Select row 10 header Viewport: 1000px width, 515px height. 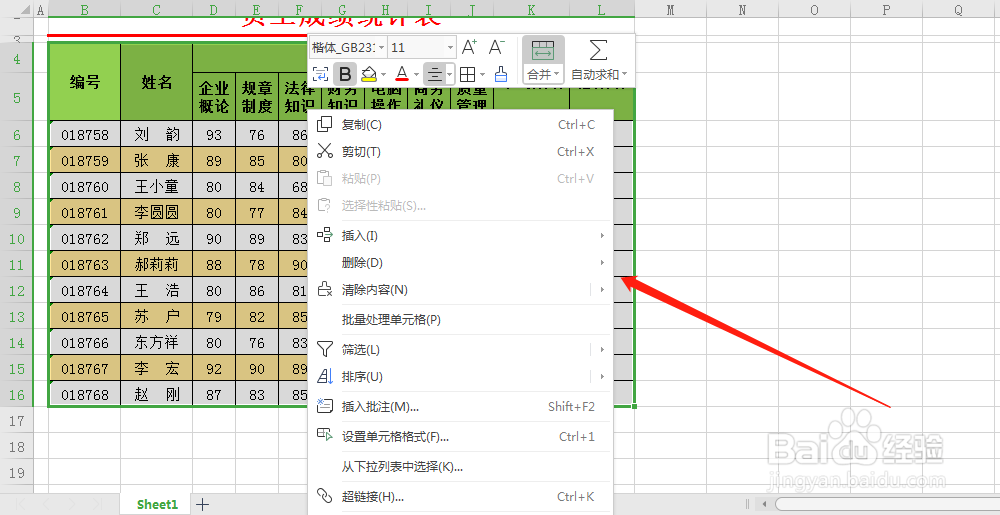[x=17, y=238]
